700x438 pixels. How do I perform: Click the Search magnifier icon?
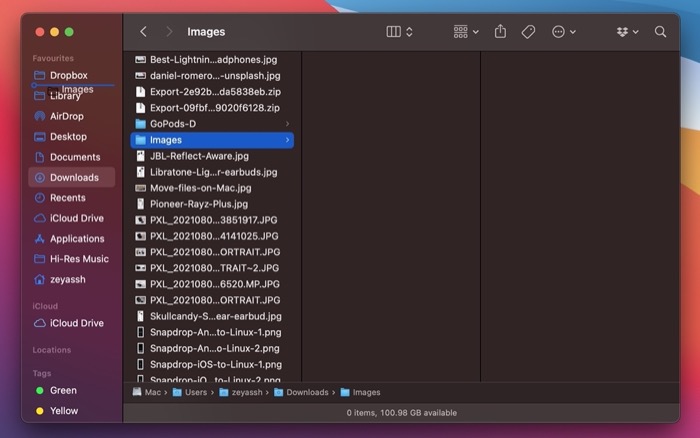(x=660, y=32)
